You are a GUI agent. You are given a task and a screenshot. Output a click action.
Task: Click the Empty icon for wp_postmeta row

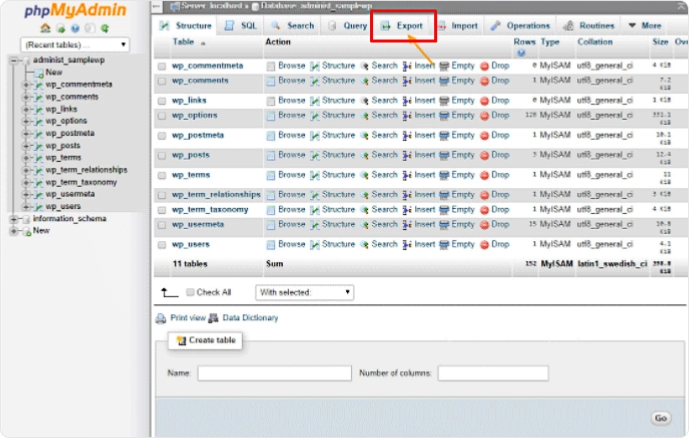coord(444,135)
